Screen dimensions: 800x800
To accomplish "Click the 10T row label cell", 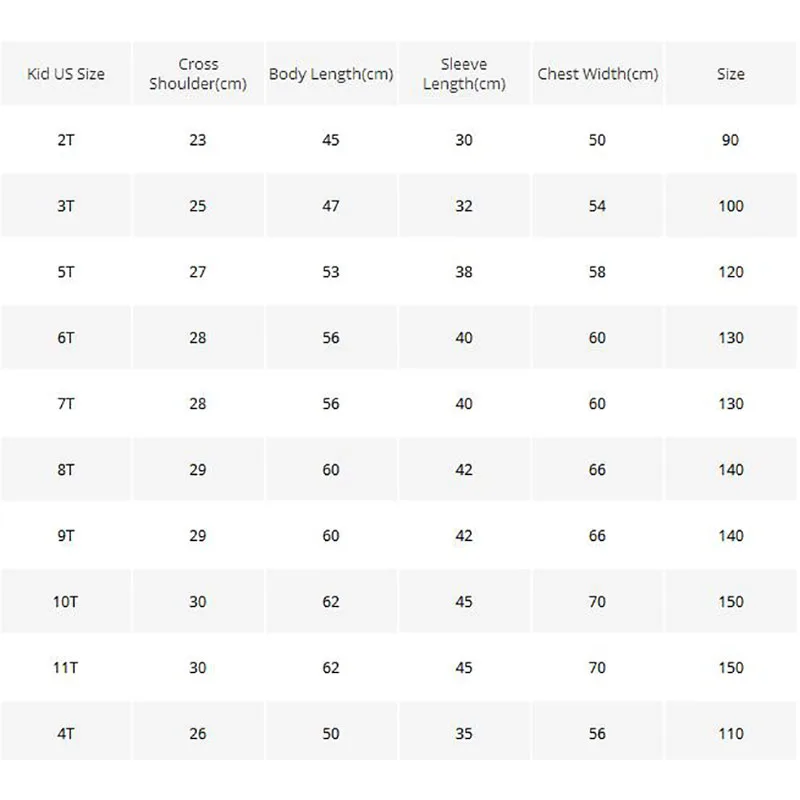I will pyautogui.click(x=66, y=602).
